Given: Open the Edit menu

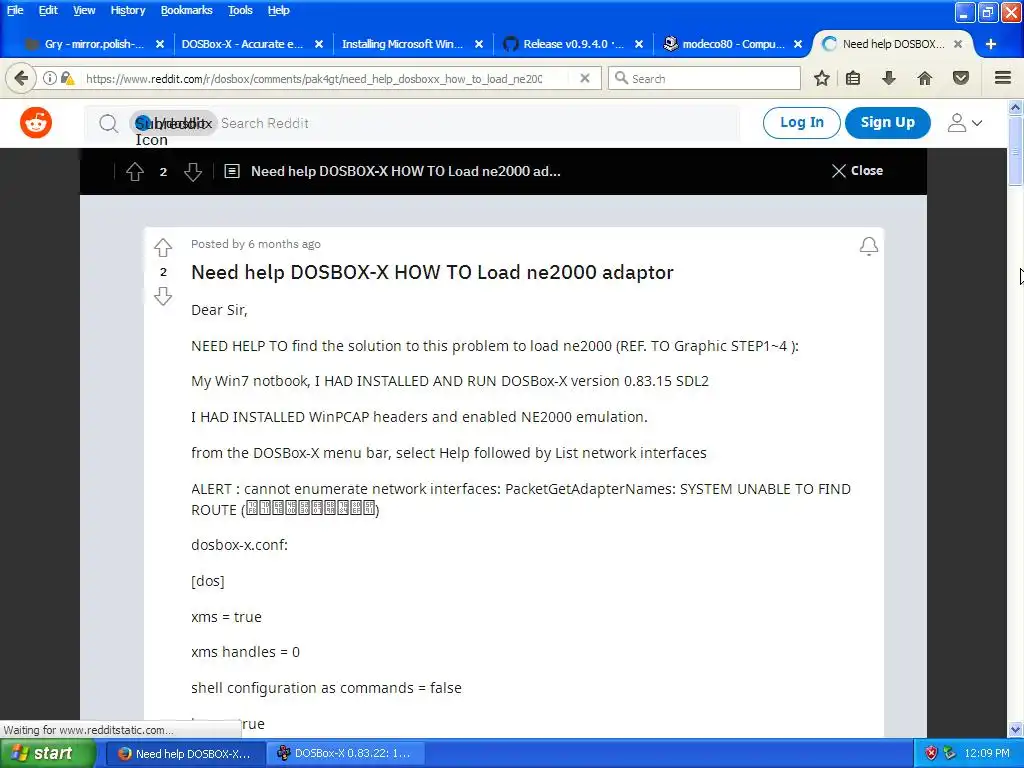Looking at the screenshot, I should point(48,10).
